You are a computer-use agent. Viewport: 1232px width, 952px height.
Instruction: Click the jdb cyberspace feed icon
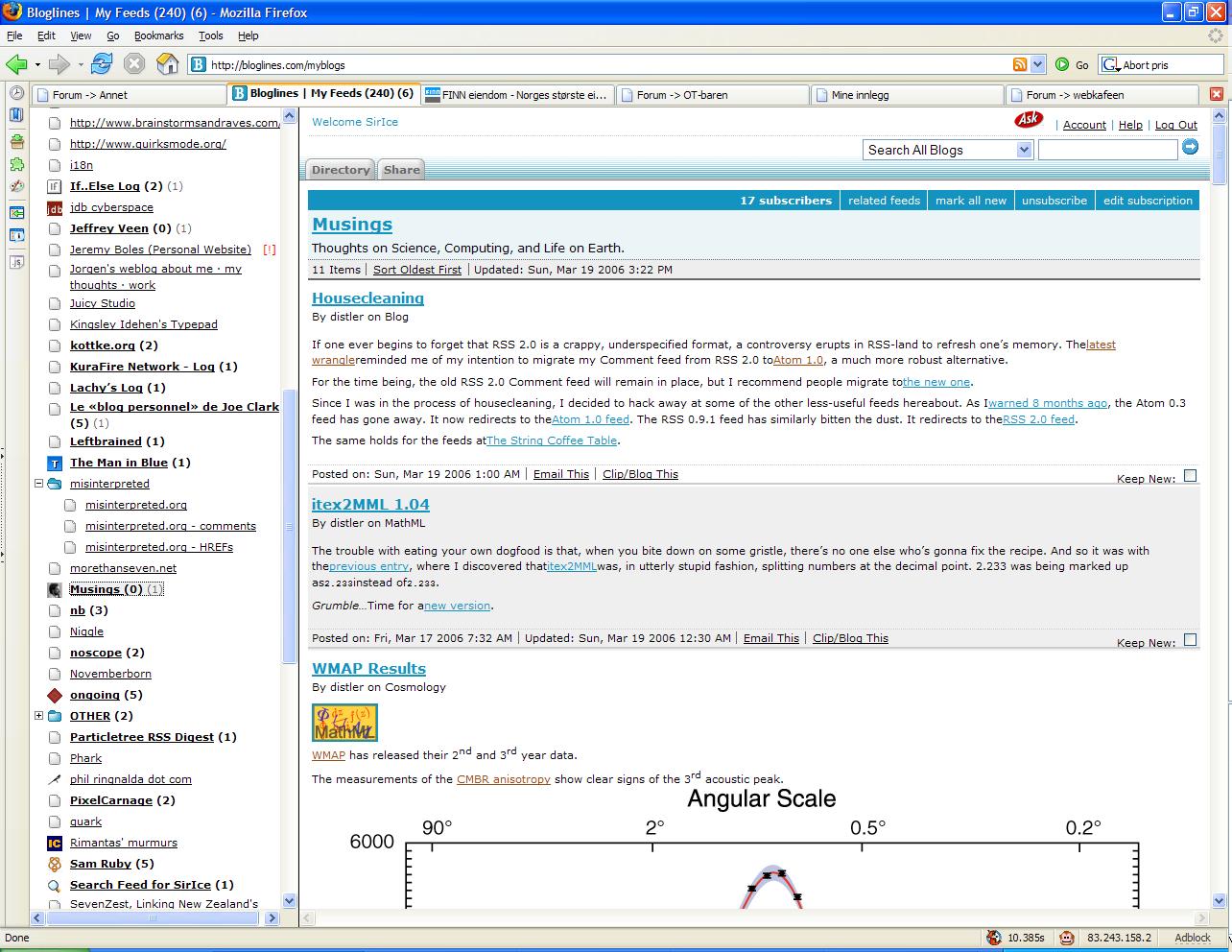[55, 207]
